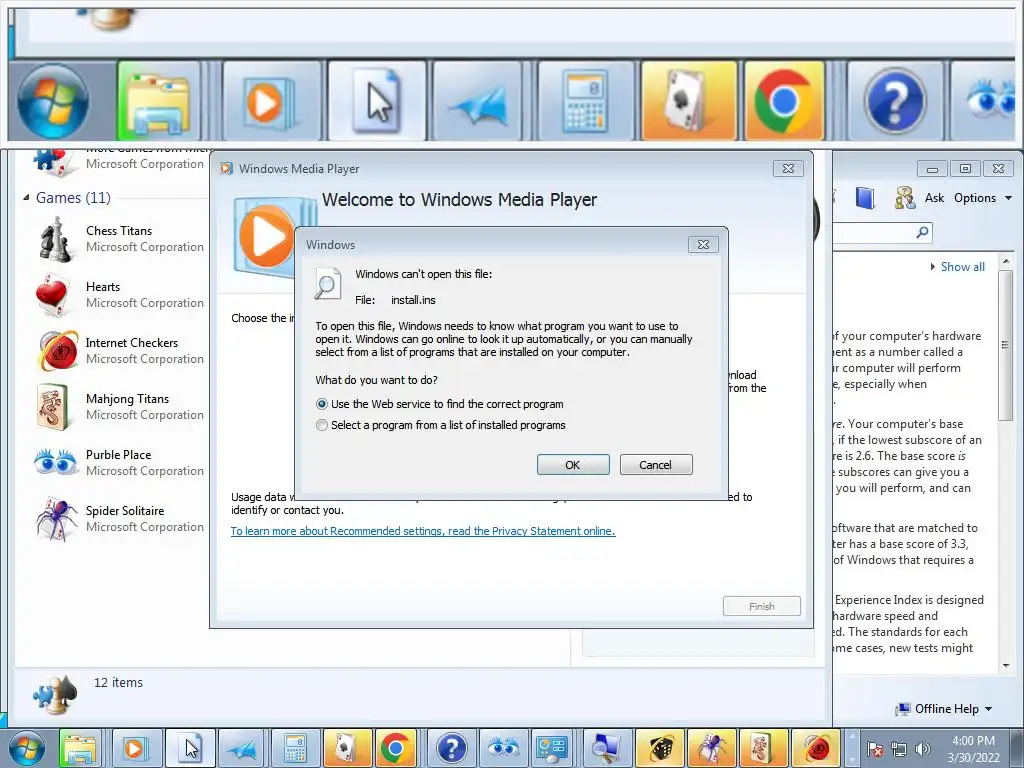Maximize the Help and Support window
1024x768 pixels.
pos(965,168)
